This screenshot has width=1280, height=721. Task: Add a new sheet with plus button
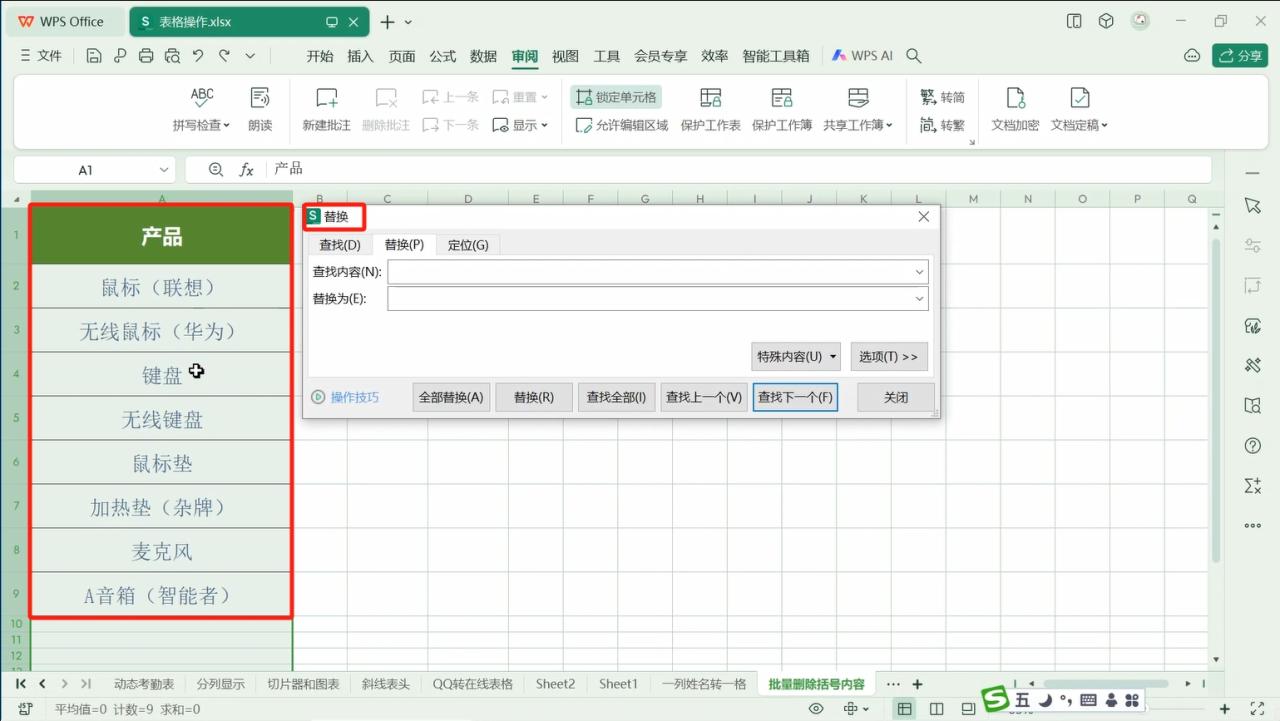917,684
